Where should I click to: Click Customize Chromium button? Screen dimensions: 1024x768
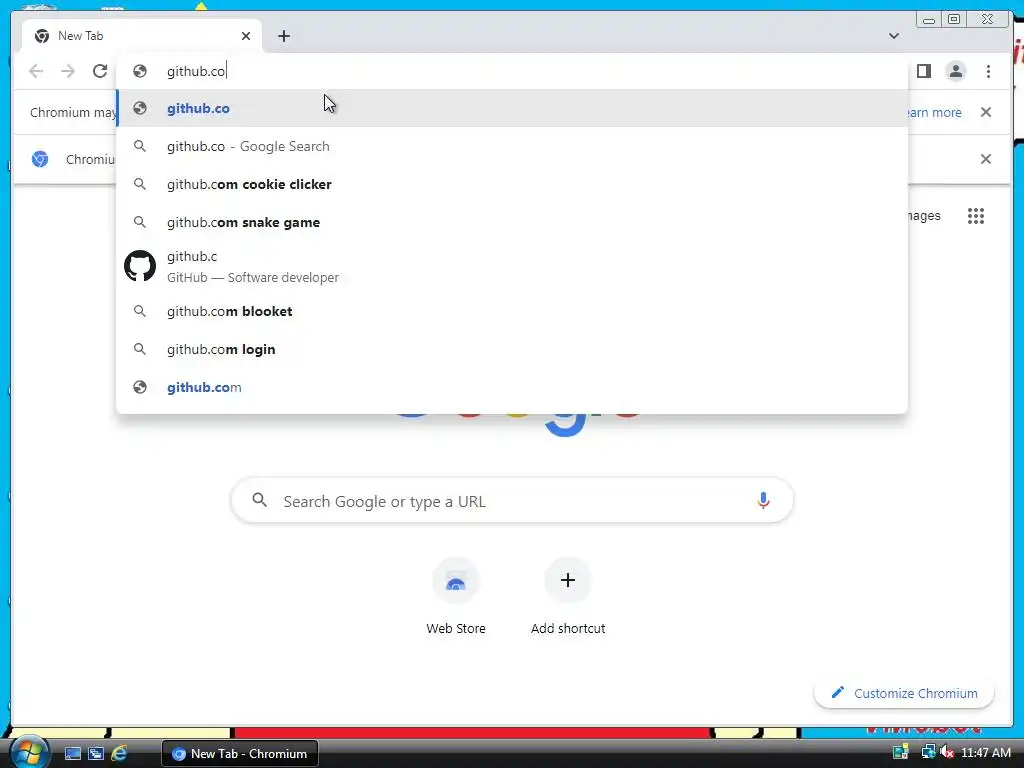904,693
